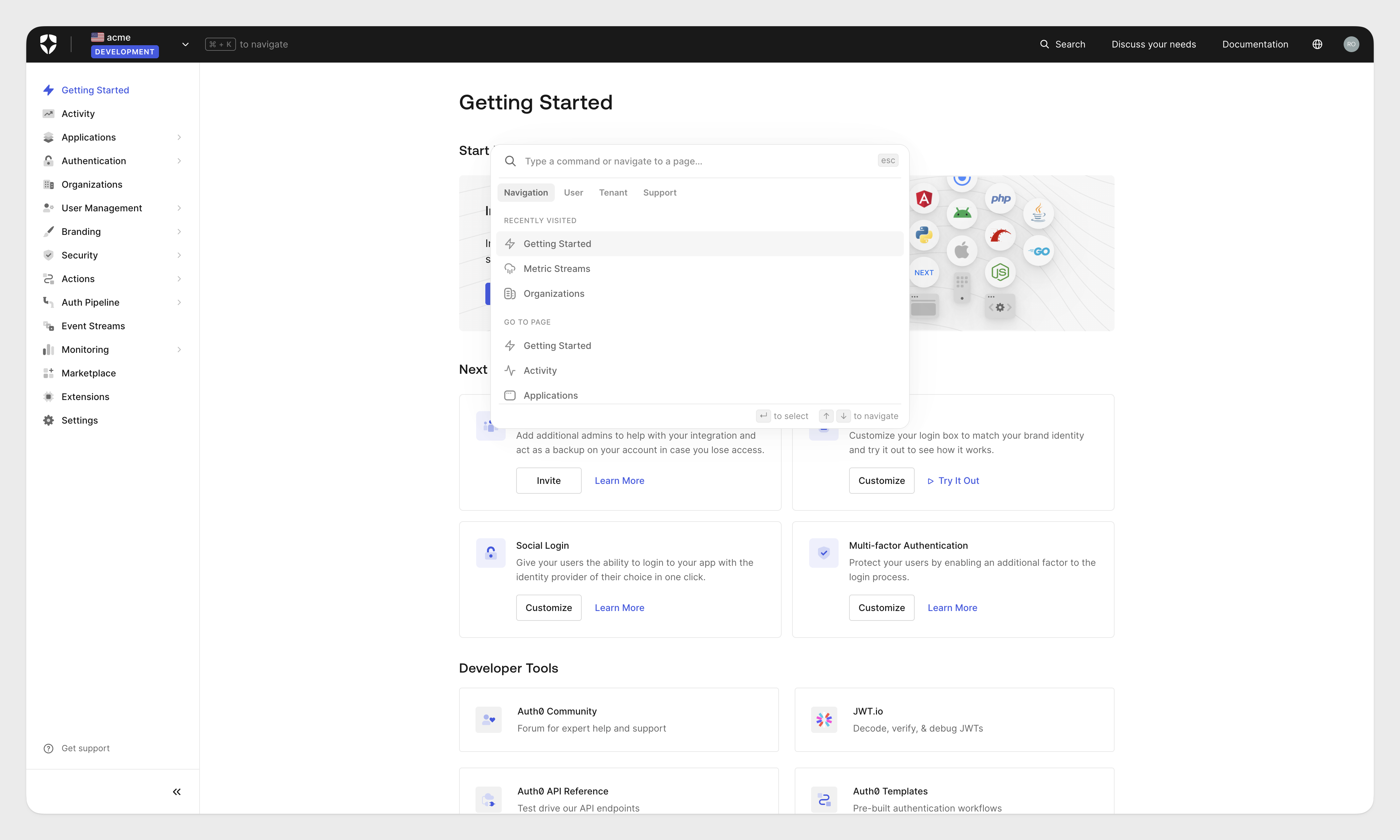The width and height of the screenshot is (1400, 840).
Task: Click the Auth0 Community people icon
Action: [x=489, y=720]
